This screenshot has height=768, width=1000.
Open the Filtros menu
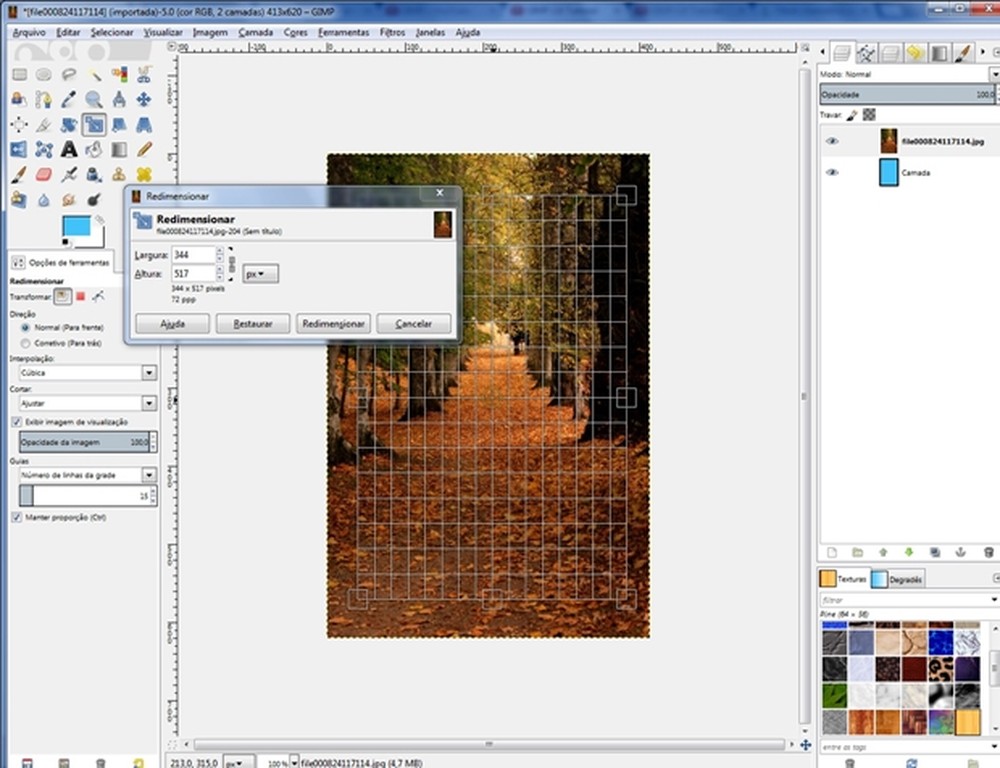(391, 32)
